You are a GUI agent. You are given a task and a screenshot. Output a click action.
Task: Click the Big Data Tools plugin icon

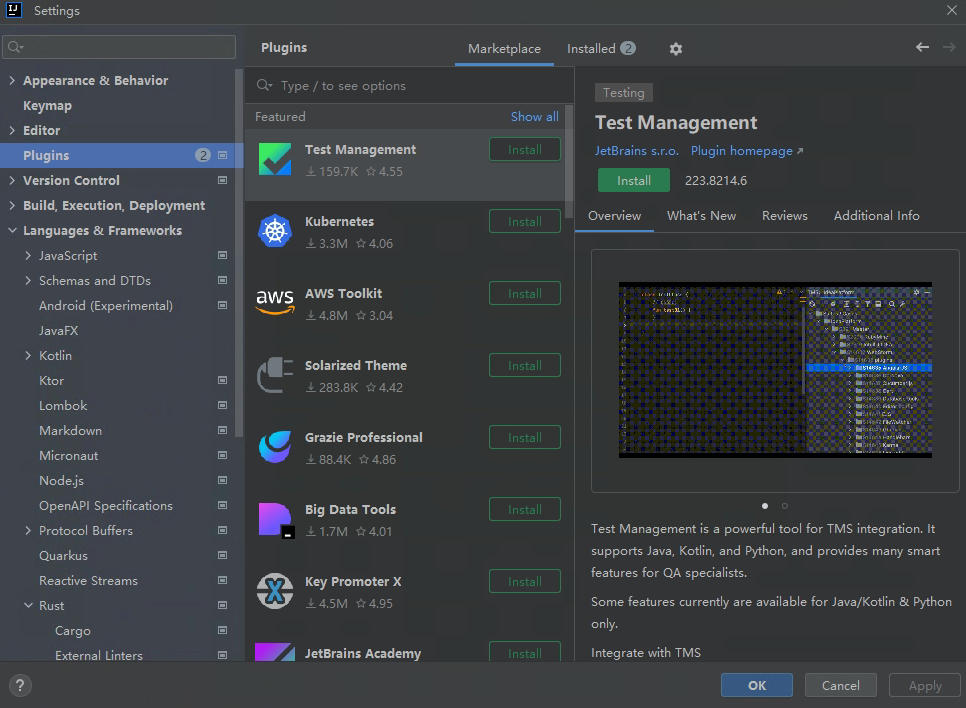[x=275, y=519]
